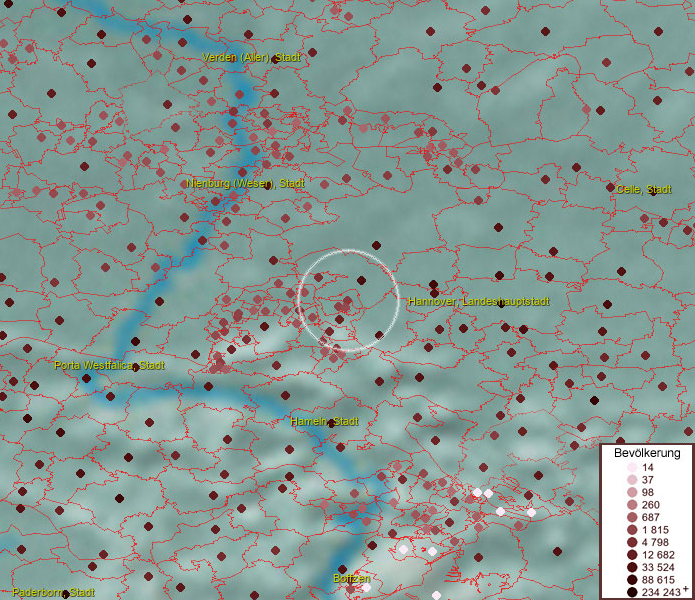Click the legend swatch for 1 815
This screenshot has height=600, width=695.
632,530
